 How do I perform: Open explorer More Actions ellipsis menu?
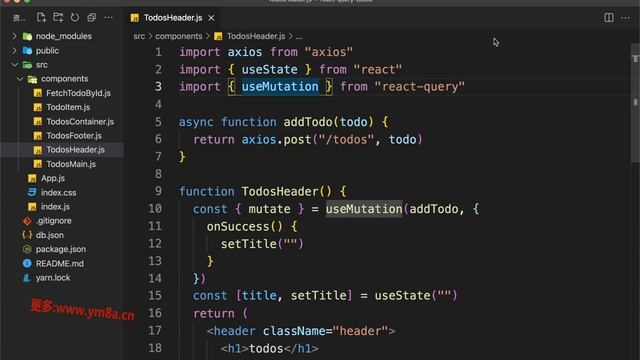point(109,18)
